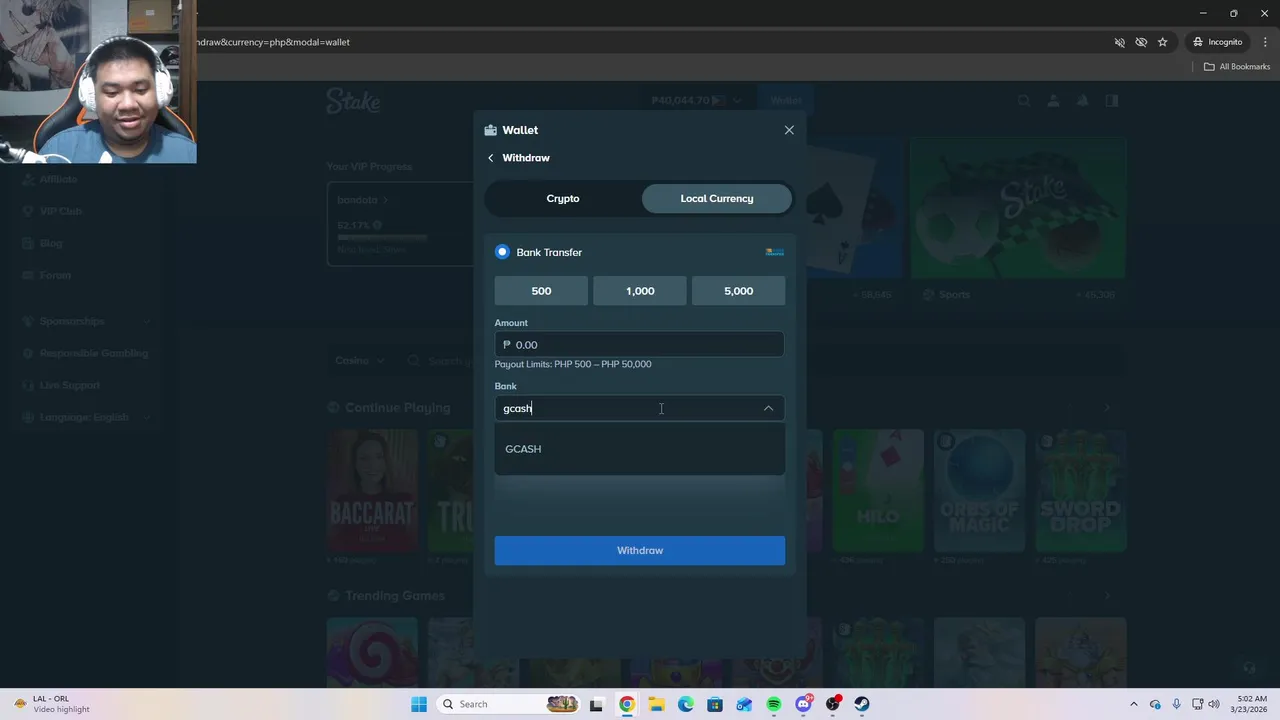Open the user profile icon in Stake header
This screenshot has width=1280, height=720.
click(x=1053, y=101)
